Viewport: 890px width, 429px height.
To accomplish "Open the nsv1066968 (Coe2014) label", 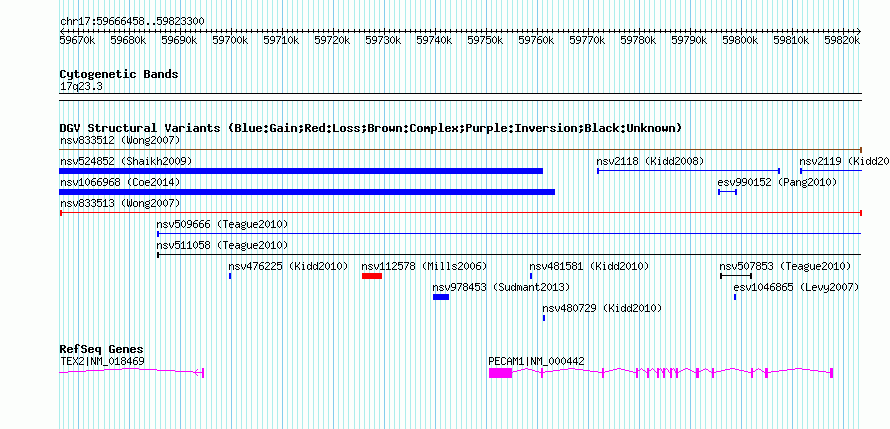I will pos(120,182).
